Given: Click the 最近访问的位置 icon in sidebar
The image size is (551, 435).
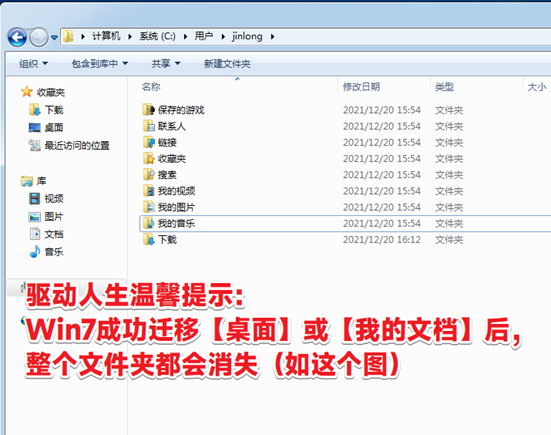Looking at the screenshot, I should click(34, 145).
